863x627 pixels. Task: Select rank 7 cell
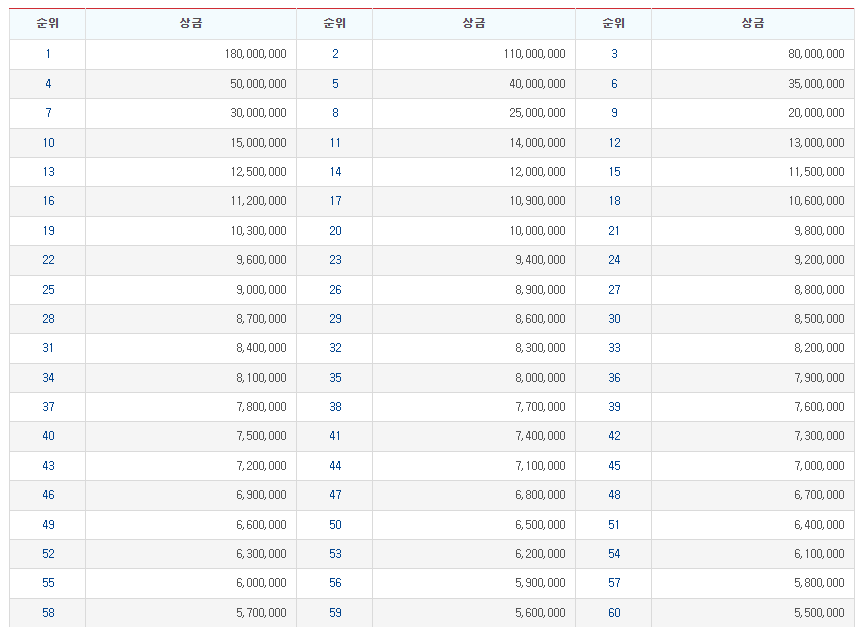48,113
